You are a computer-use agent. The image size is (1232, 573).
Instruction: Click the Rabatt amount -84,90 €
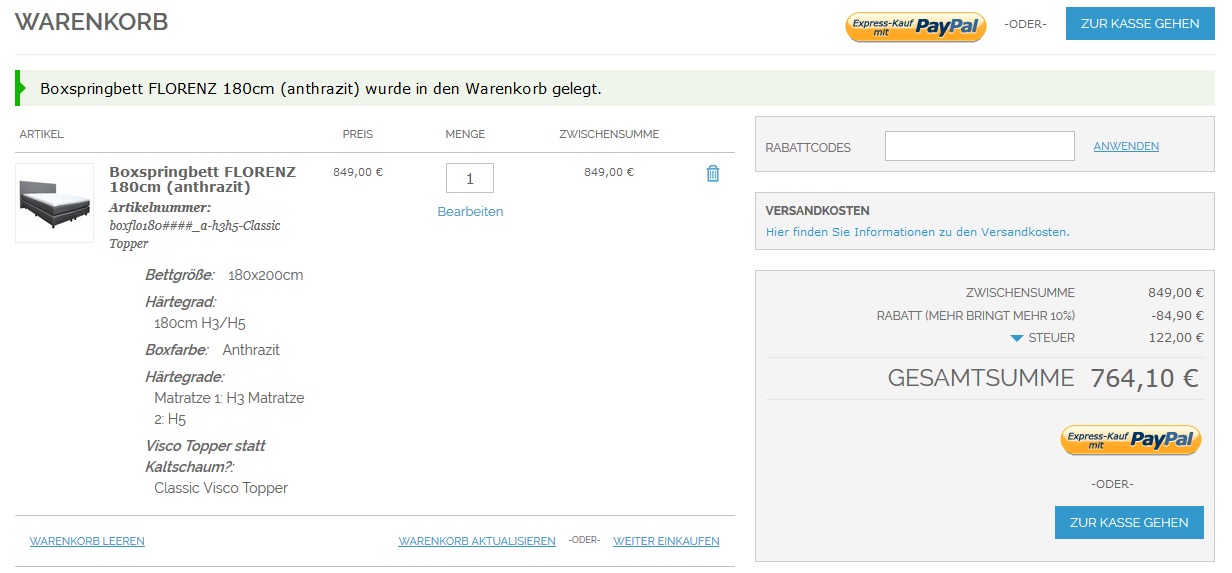pyautogui.click(x=1177, y=315)
